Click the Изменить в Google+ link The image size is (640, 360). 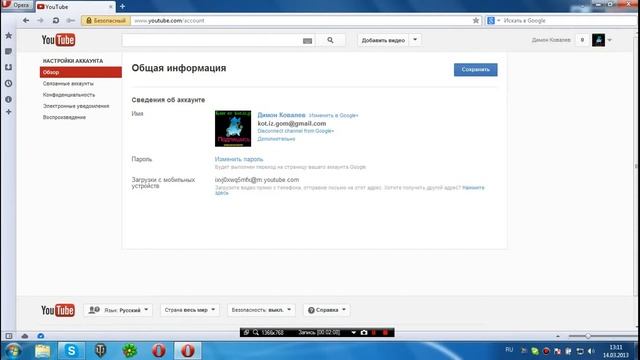(333, 116)
